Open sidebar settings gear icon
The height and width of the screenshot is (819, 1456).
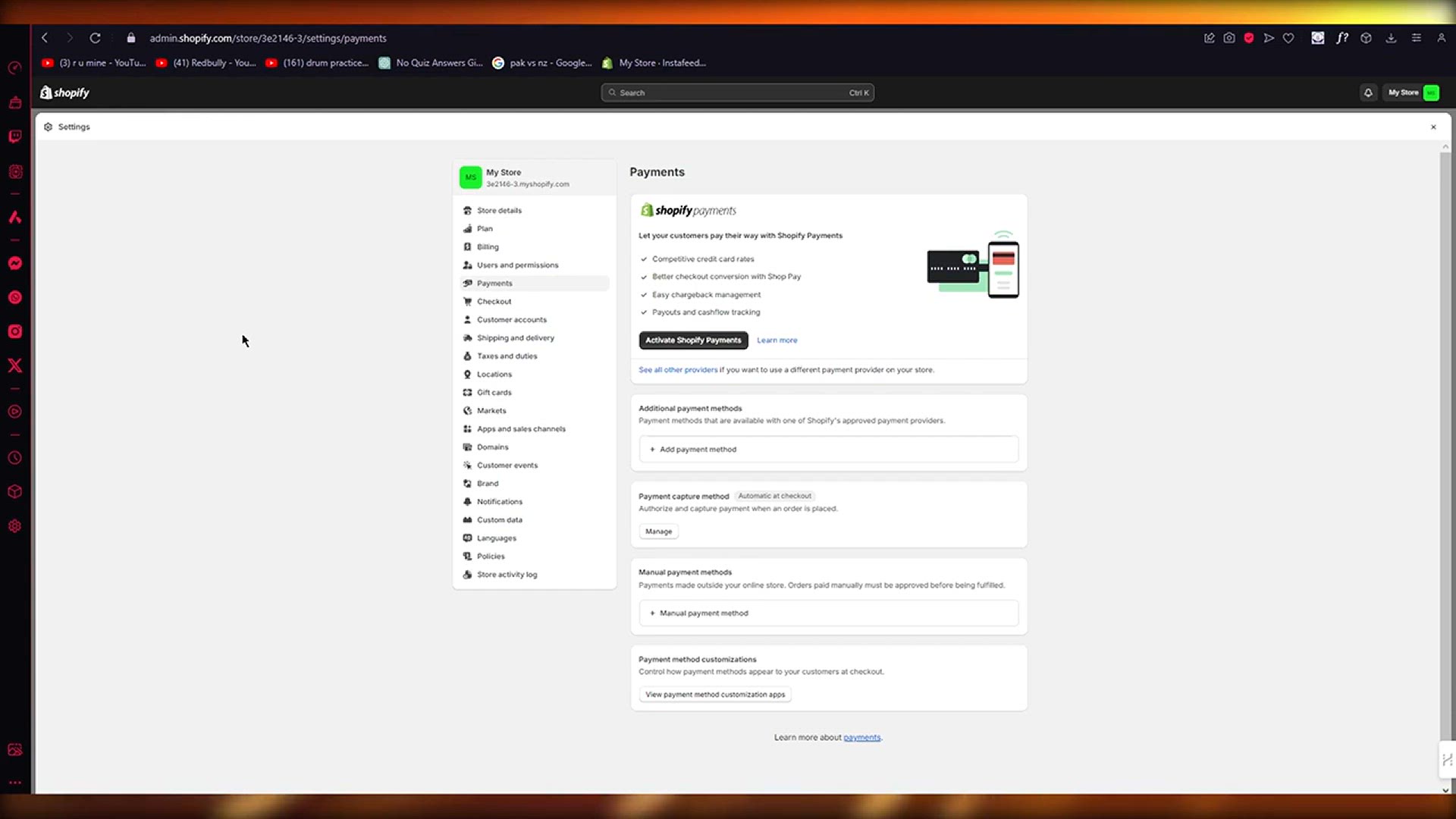click(x=15, y=526)
